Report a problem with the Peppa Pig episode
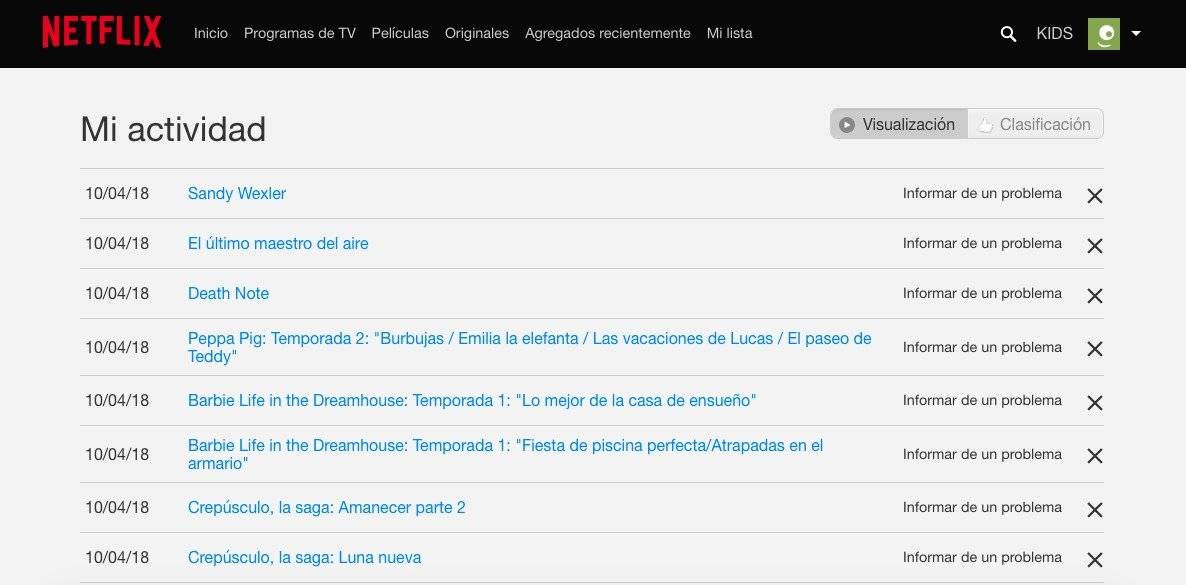This screenshot has height=585, width=1186. tap(983, 347)
